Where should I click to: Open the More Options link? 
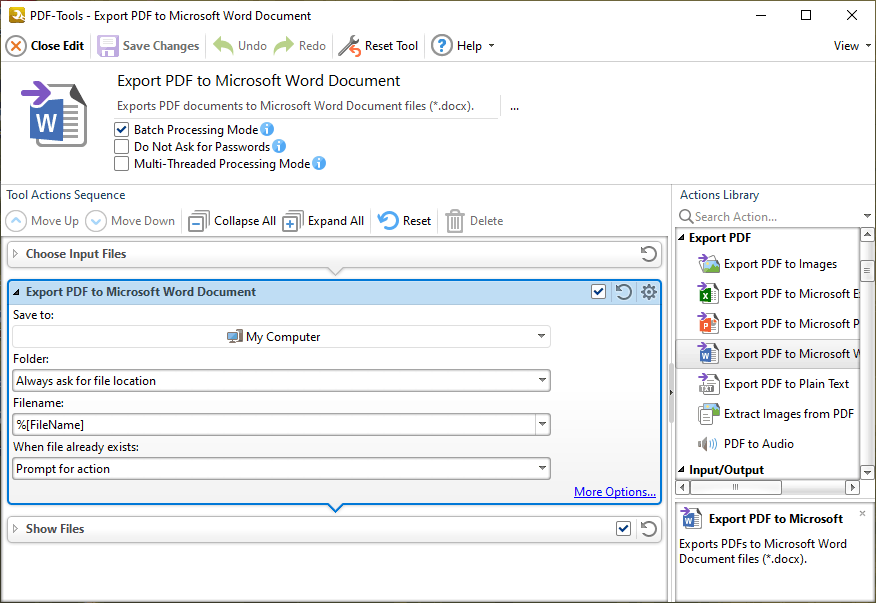click(614, 491)
